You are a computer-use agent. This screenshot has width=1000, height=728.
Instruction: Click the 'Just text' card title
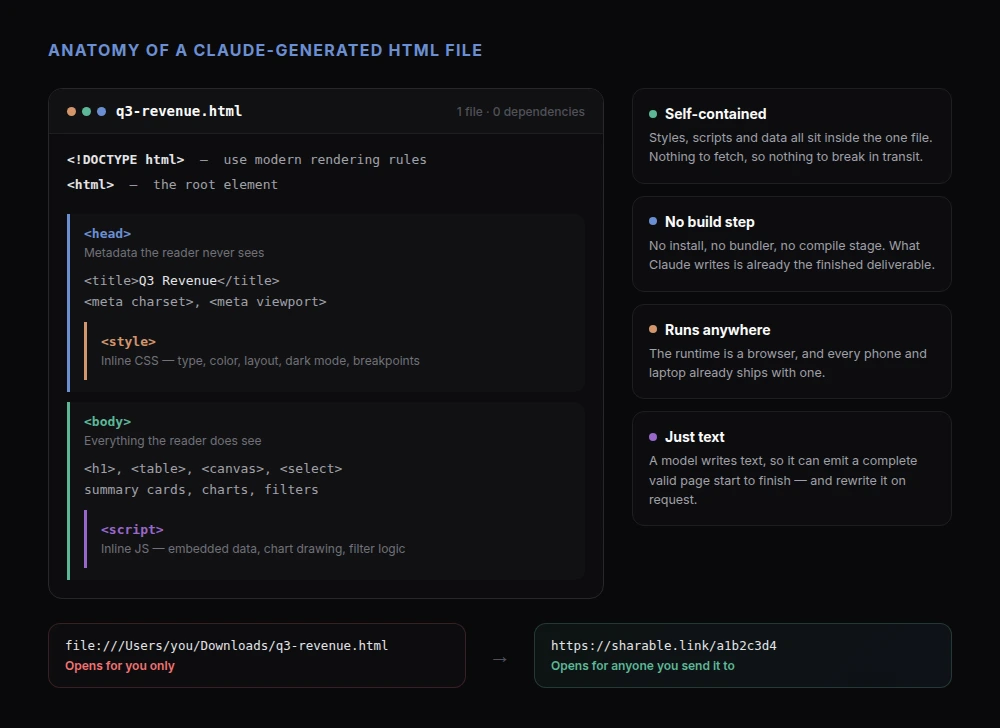click(x=695, y=437)
